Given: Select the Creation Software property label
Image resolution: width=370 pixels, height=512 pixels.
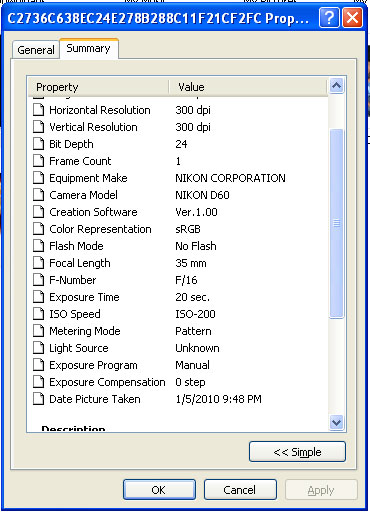Looking at the screenshot, I should [93, 212].
